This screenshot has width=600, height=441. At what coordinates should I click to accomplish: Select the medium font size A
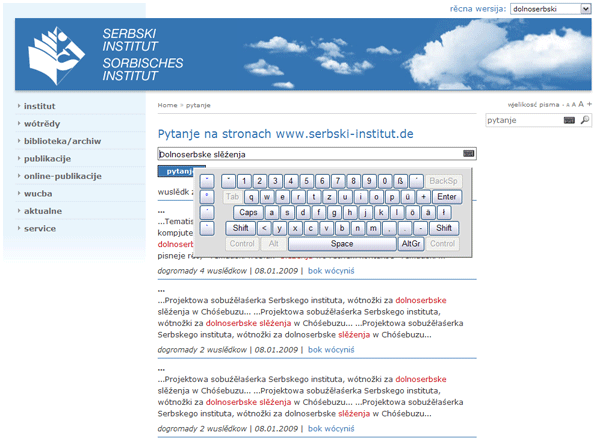(574, 105)
